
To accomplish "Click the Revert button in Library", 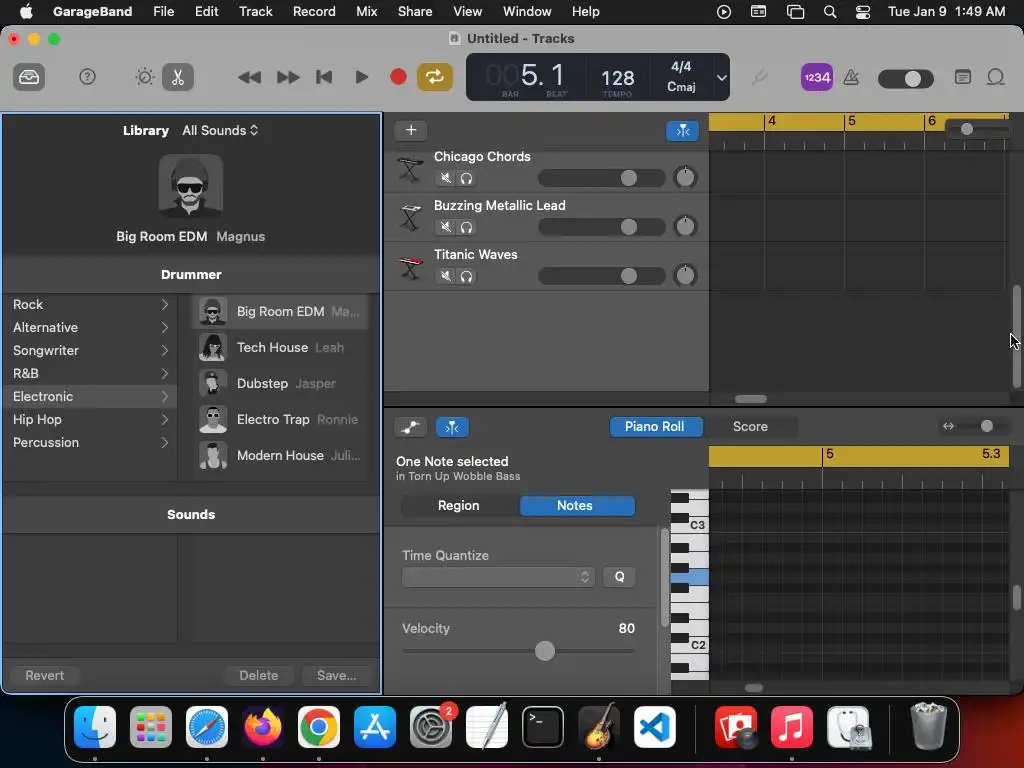I will click(x=44, y=675).
